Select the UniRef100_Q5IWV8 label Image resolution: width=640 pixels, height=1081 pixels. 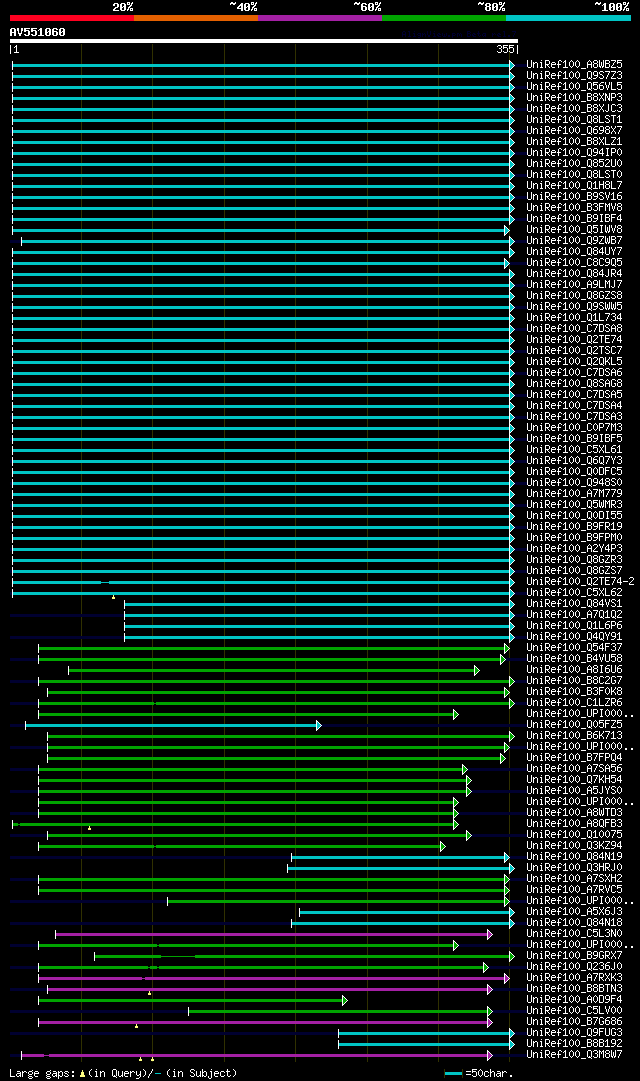574,230
